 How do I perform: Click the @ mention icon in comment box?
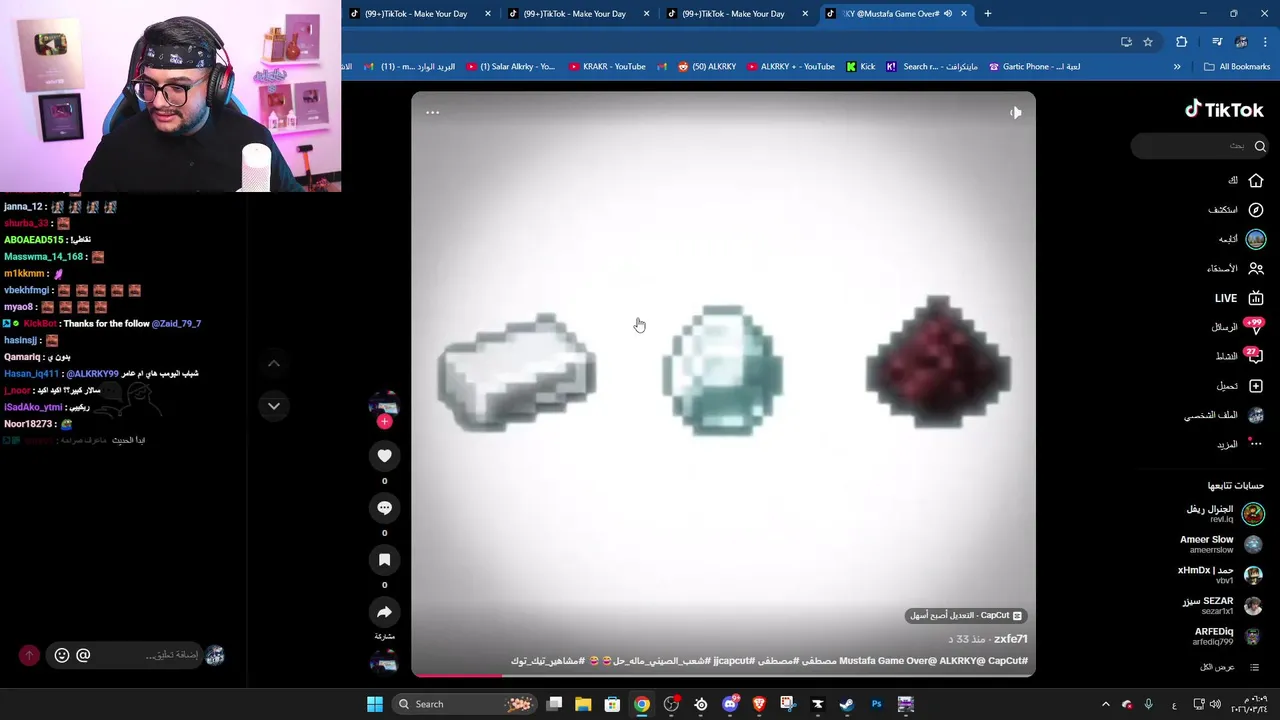[83, 655]
